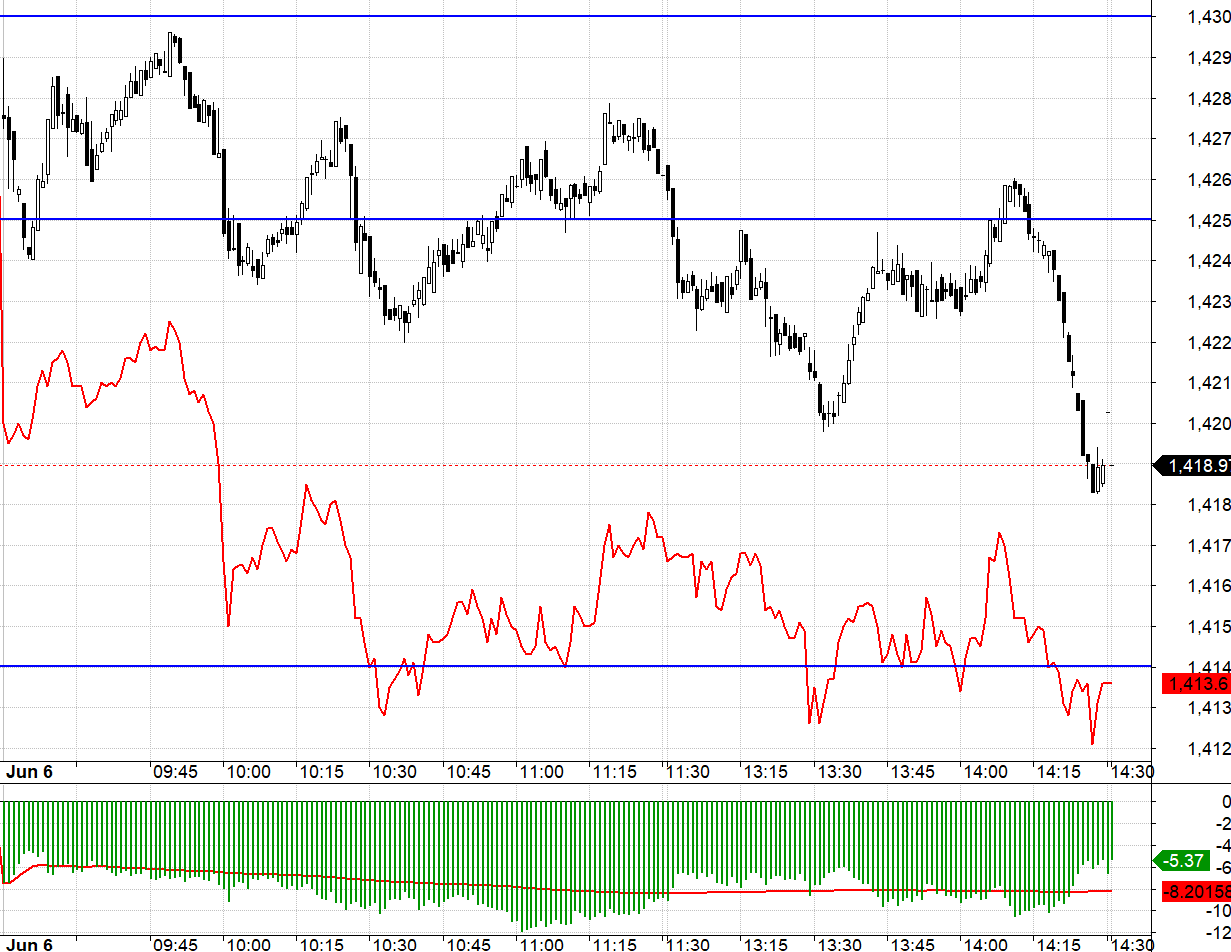
Task: Click the 1,428 label on the price axis
Action: coord(1208,98)
